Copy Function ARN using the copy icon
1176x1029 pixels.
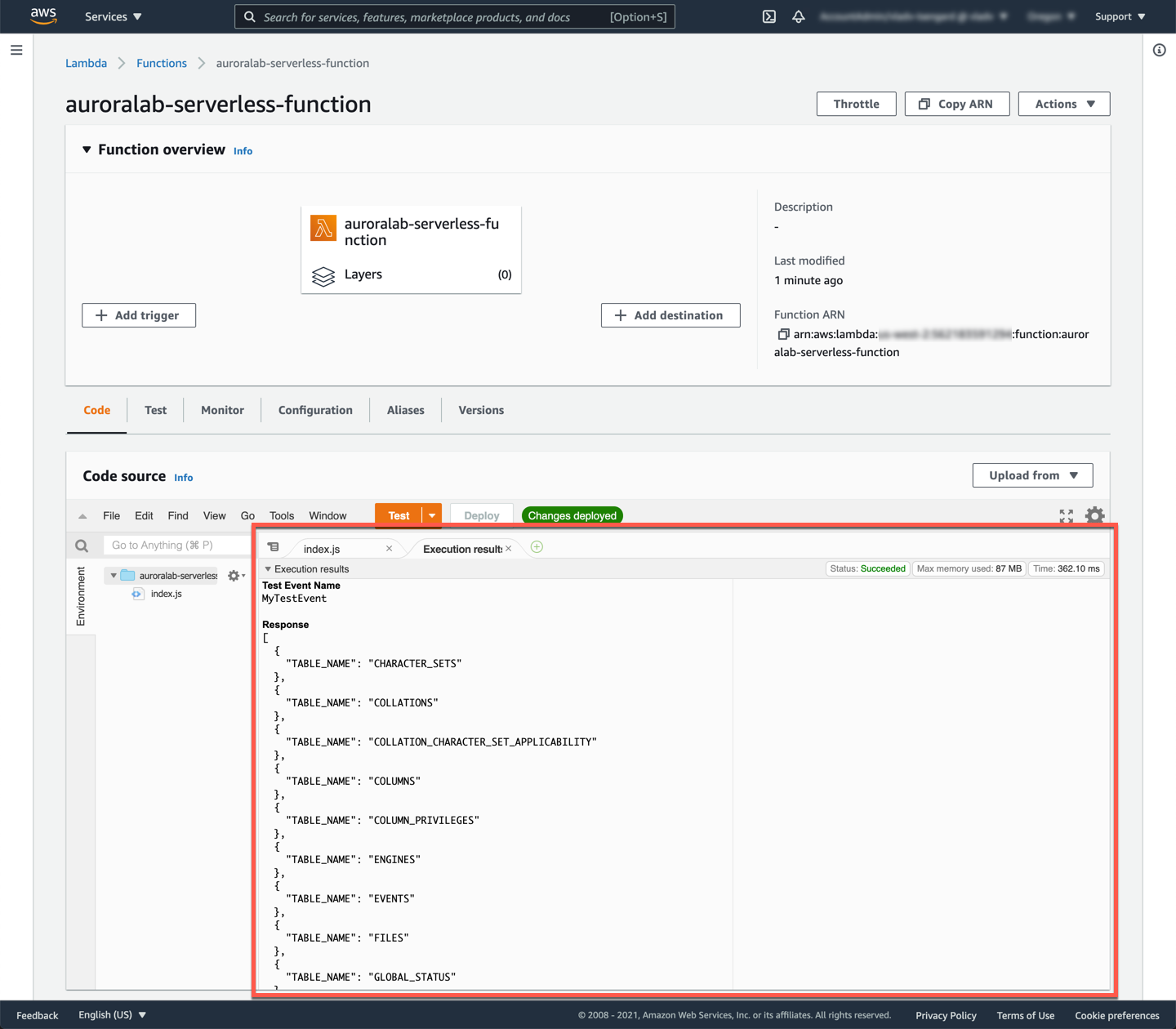[783, 334]
